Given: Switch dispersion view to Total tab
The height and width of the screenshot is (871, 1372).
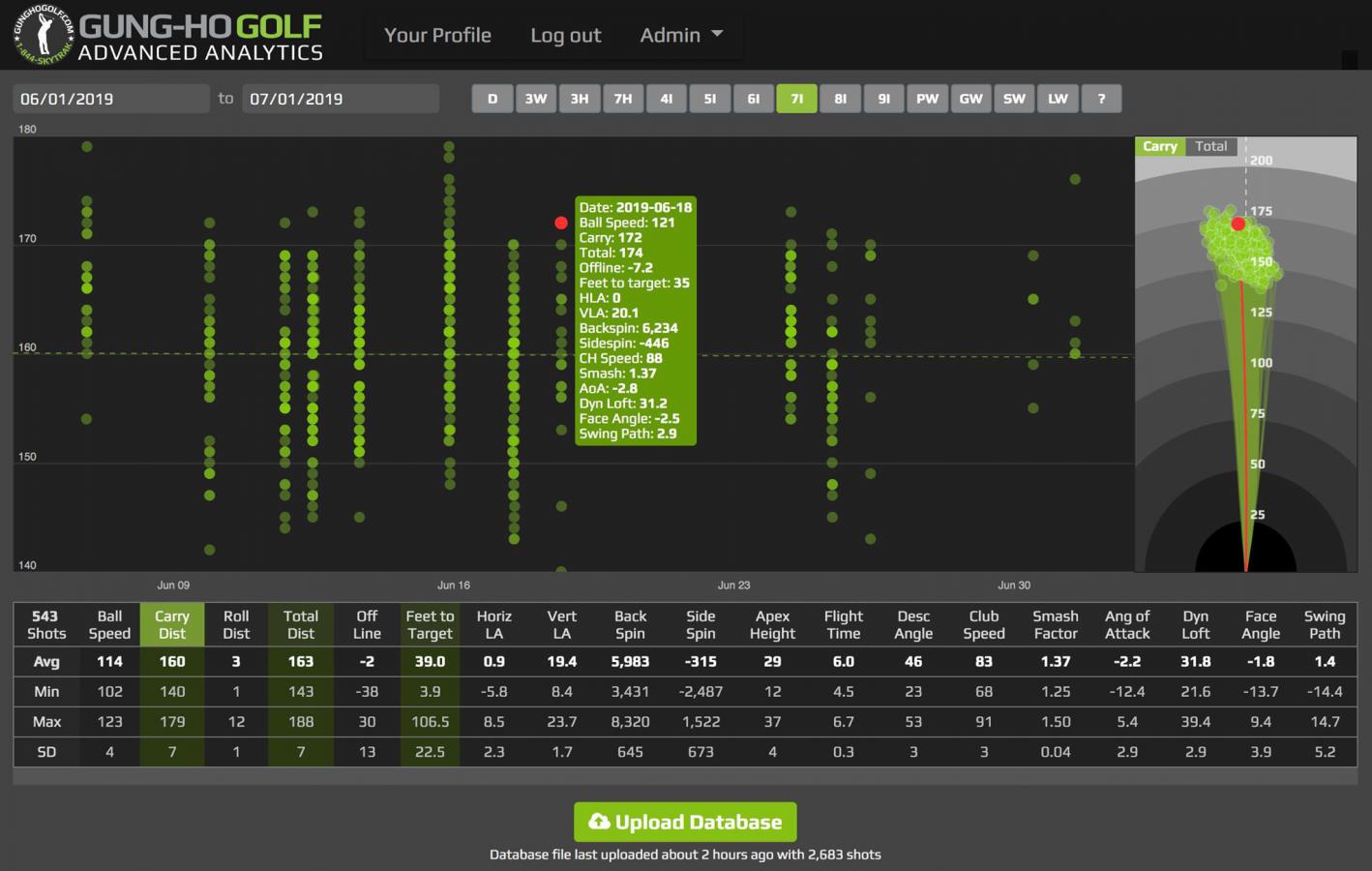Looking at the screenshot, I should coord(1210,146).
